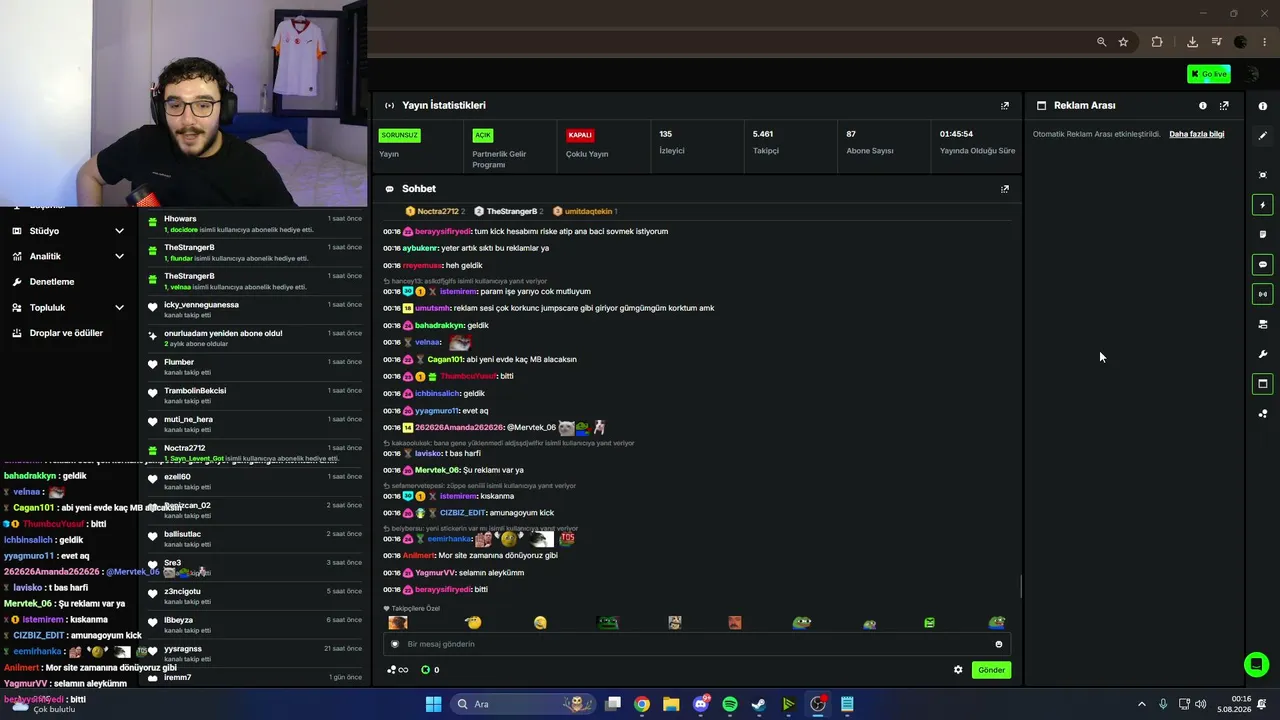Click the note icon in right sidebar

1263,235
